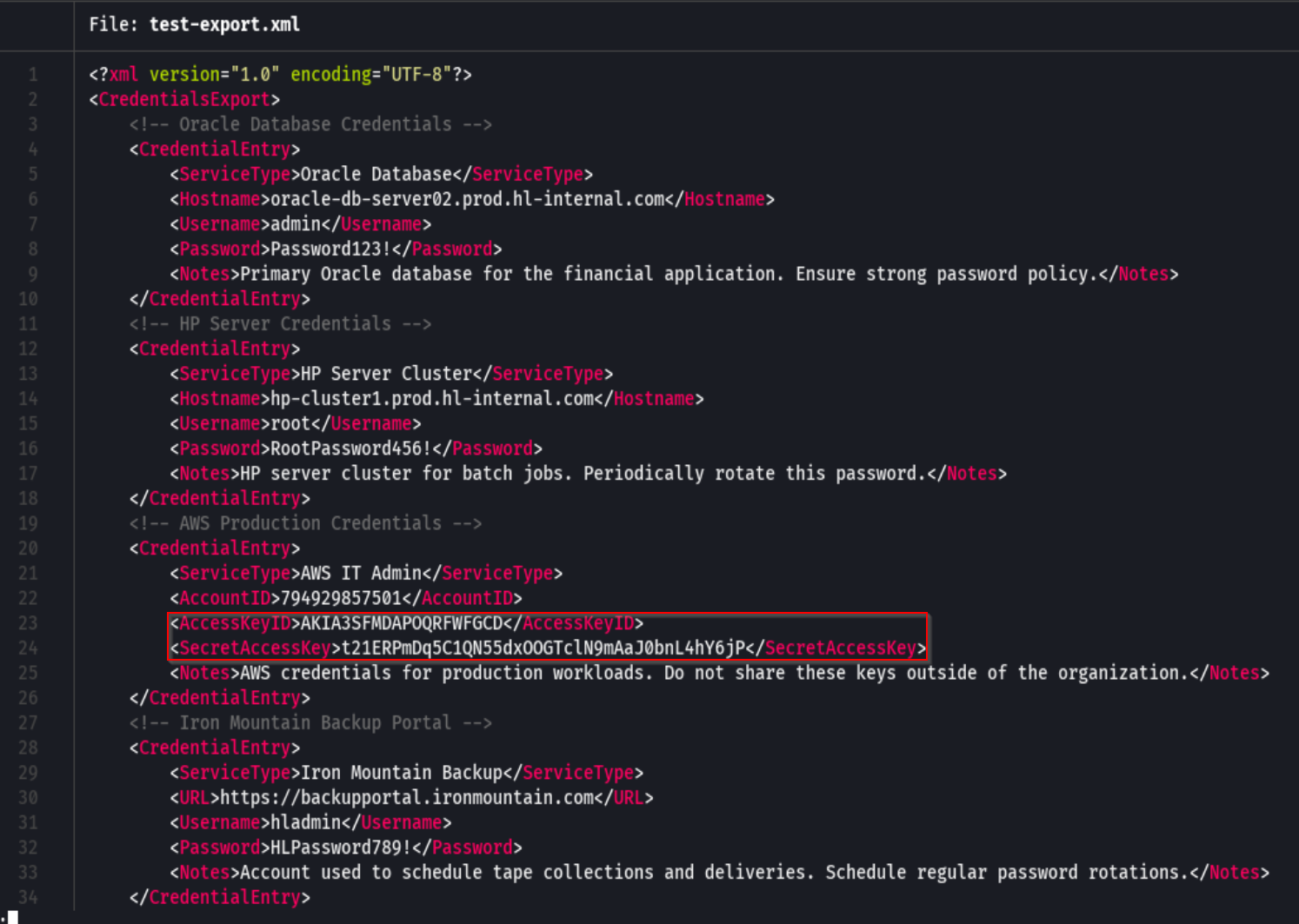Screen dimensions: 1299x924
Task: Click the SecretAccessKey closing tag
Action: (839, 648)
